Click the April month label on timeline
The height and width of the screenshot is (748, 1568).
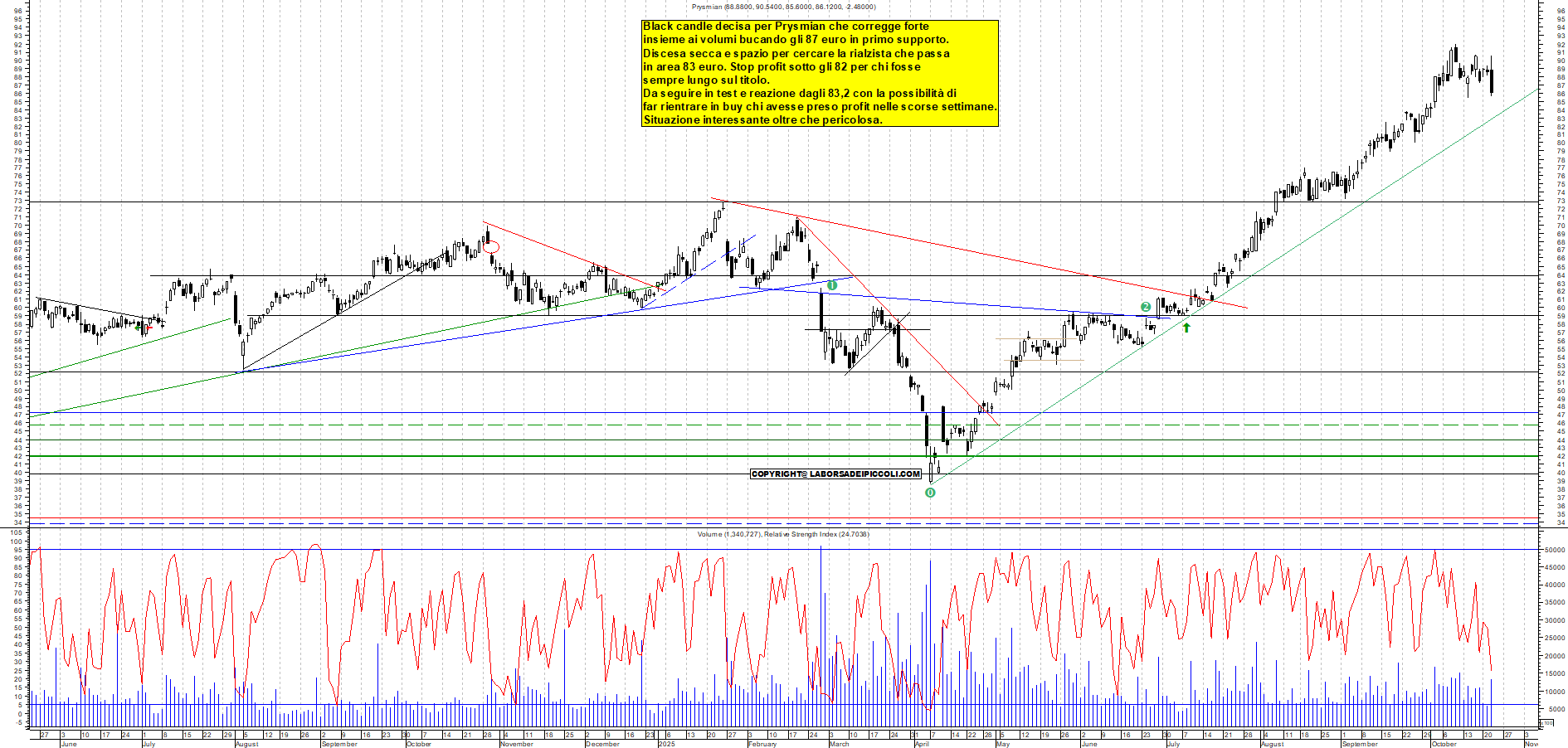coord(922,744)
